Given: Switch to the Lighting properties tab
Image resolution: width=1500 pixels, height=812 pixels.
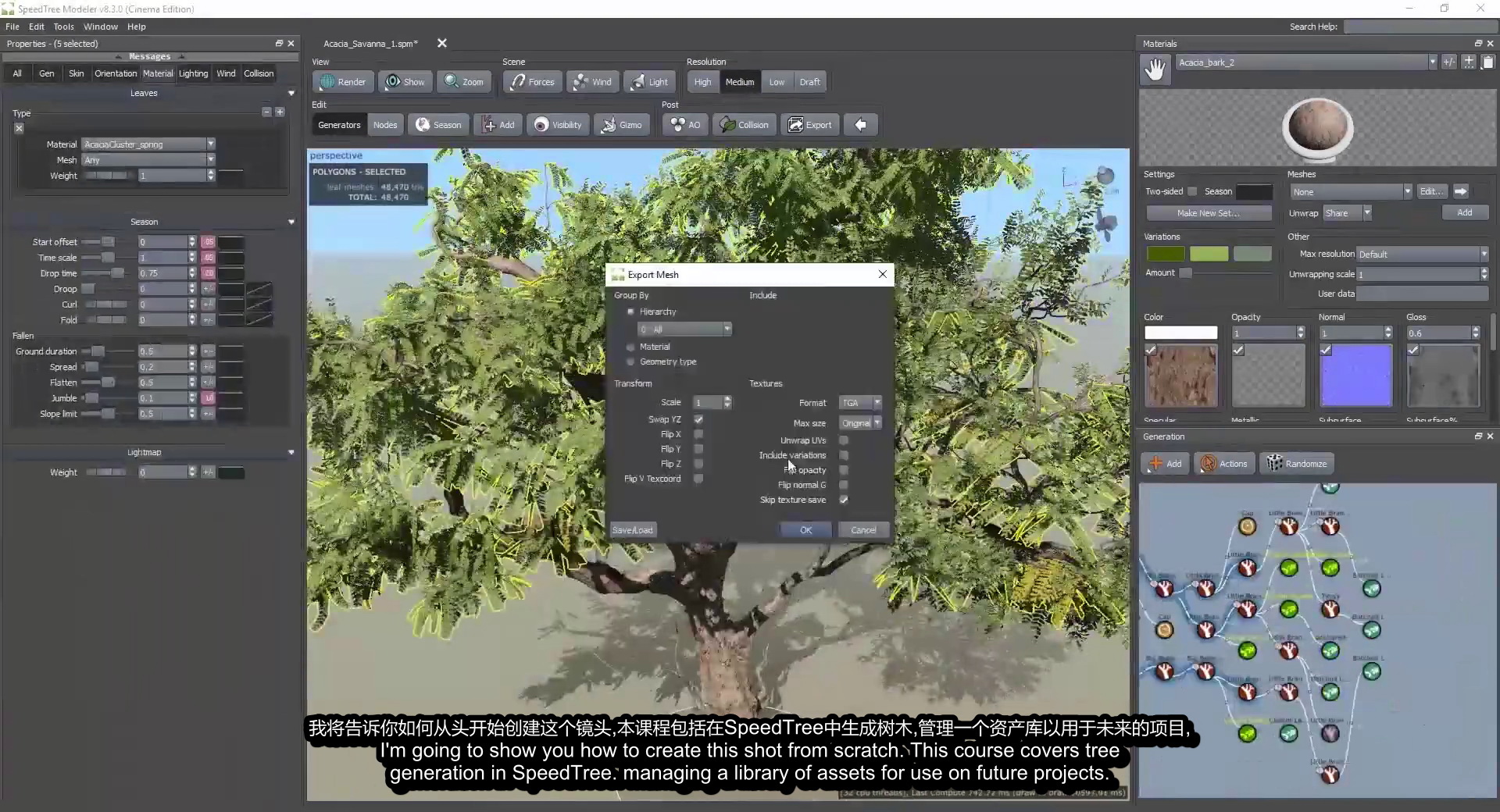Looking at the screenshot, I should click(x=193, y=73).
